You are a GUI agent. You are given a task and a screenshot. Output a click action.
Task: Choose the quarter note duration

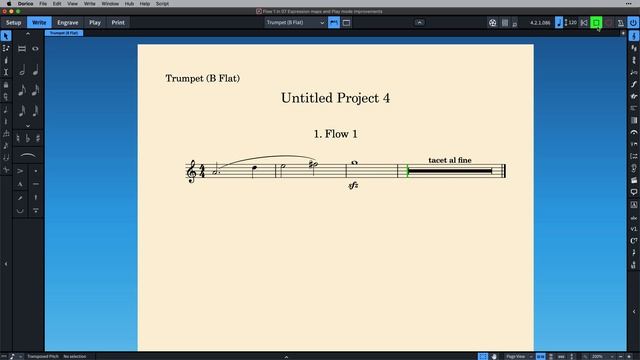(36, 70)
